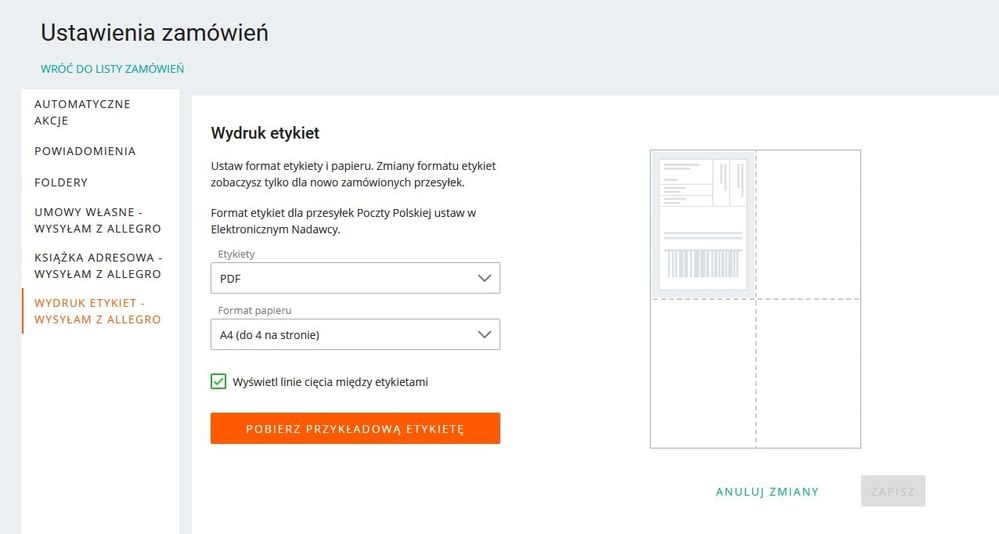Expand the Format papieru chevron arrow

click(485, 334)
